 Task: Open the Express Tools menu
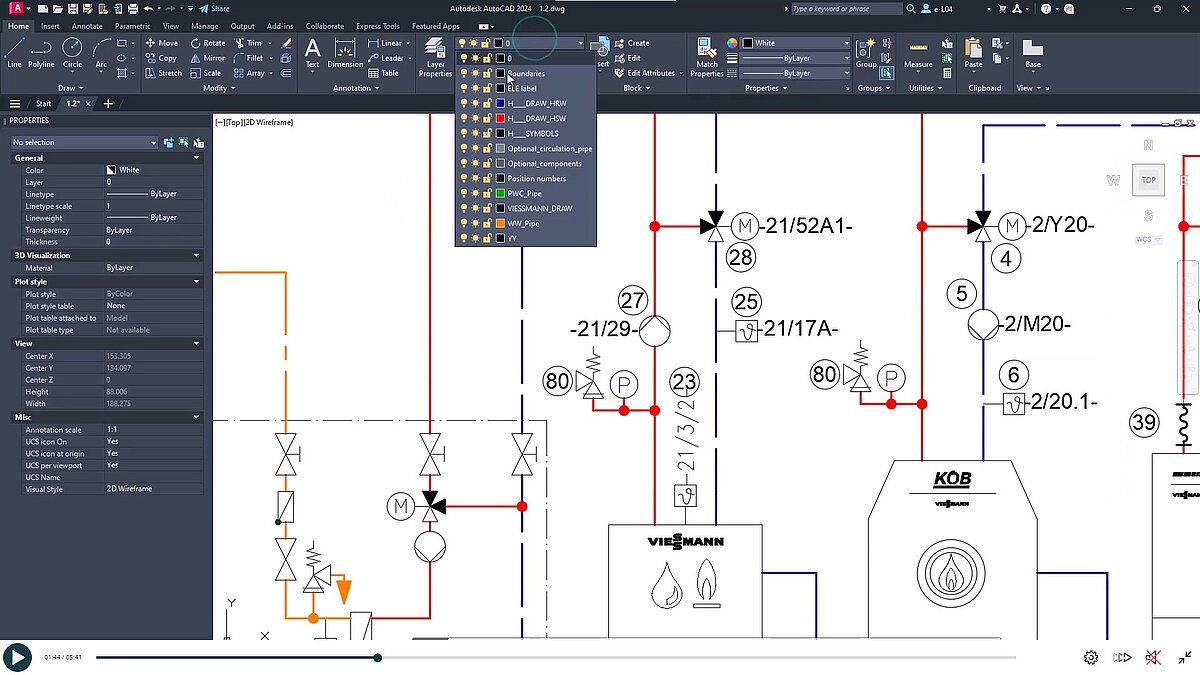[377, 25]
